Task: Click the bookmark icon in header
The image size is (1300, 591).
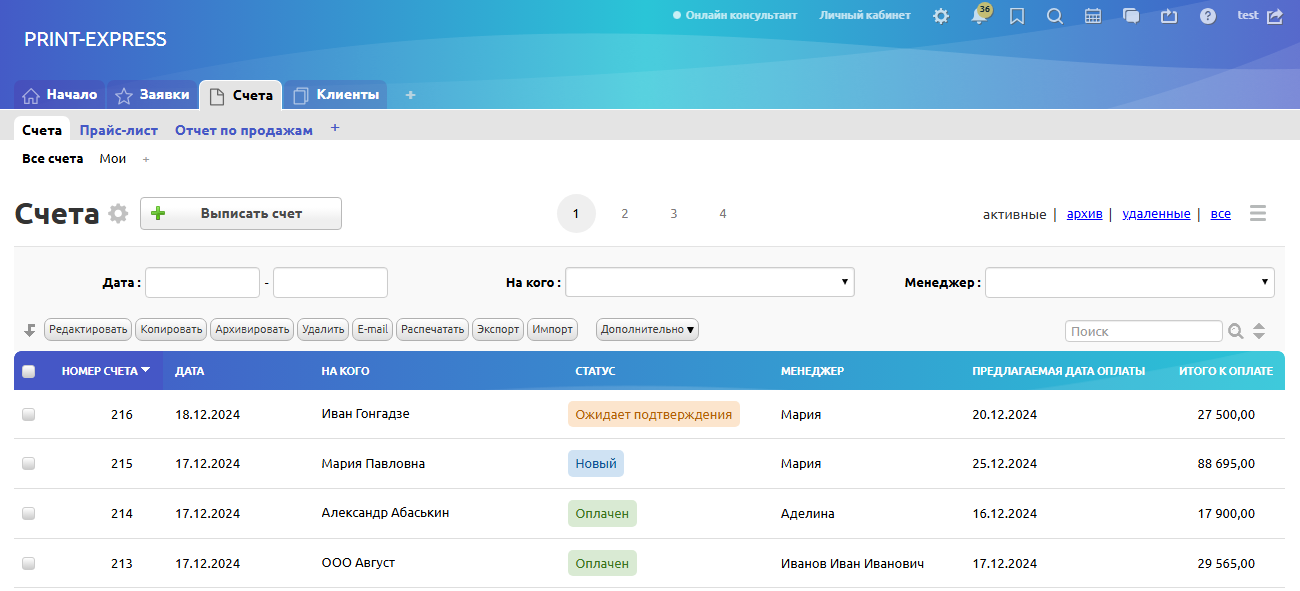Action: pos(1017,16)
